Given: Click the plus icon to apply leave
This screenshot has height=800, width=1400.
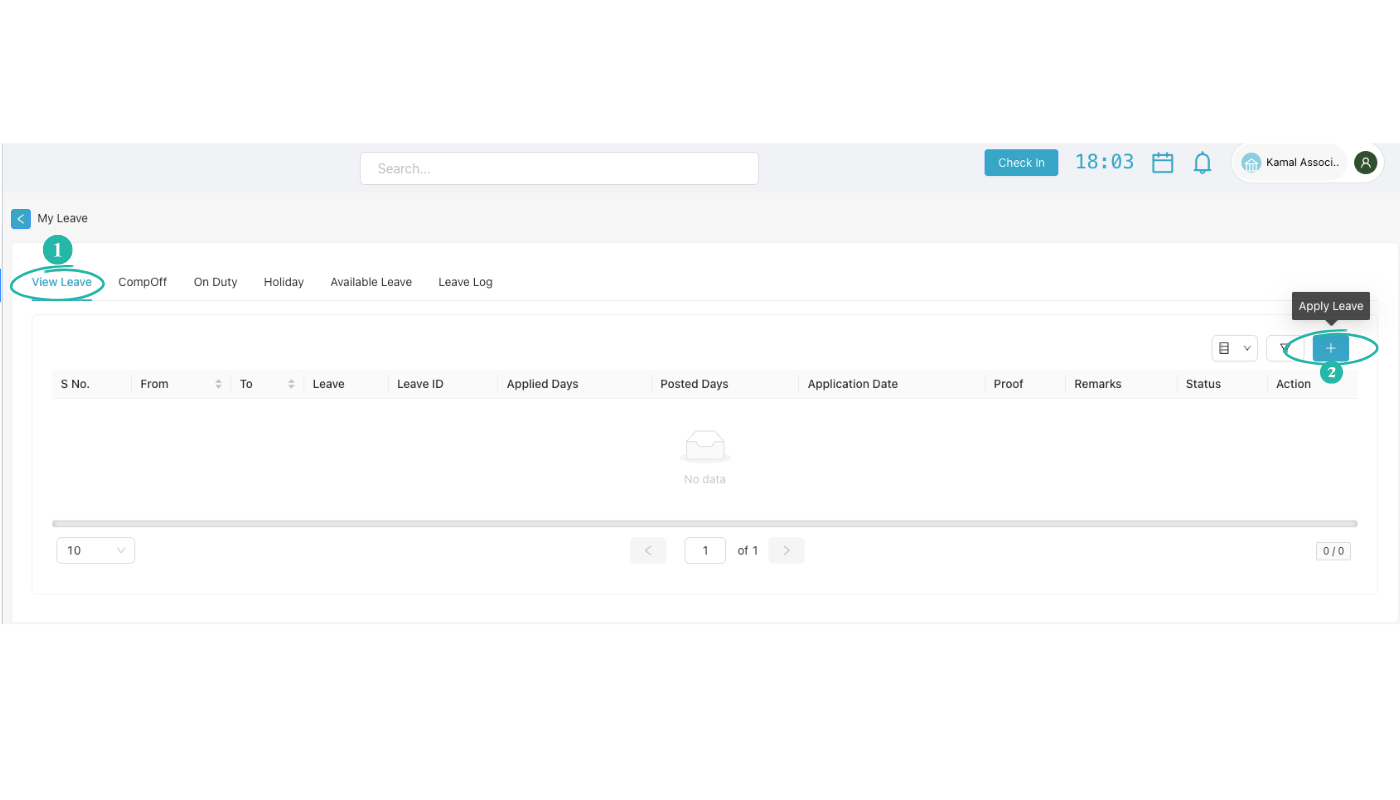Looking at the screenshot, I should [1330, 348].
